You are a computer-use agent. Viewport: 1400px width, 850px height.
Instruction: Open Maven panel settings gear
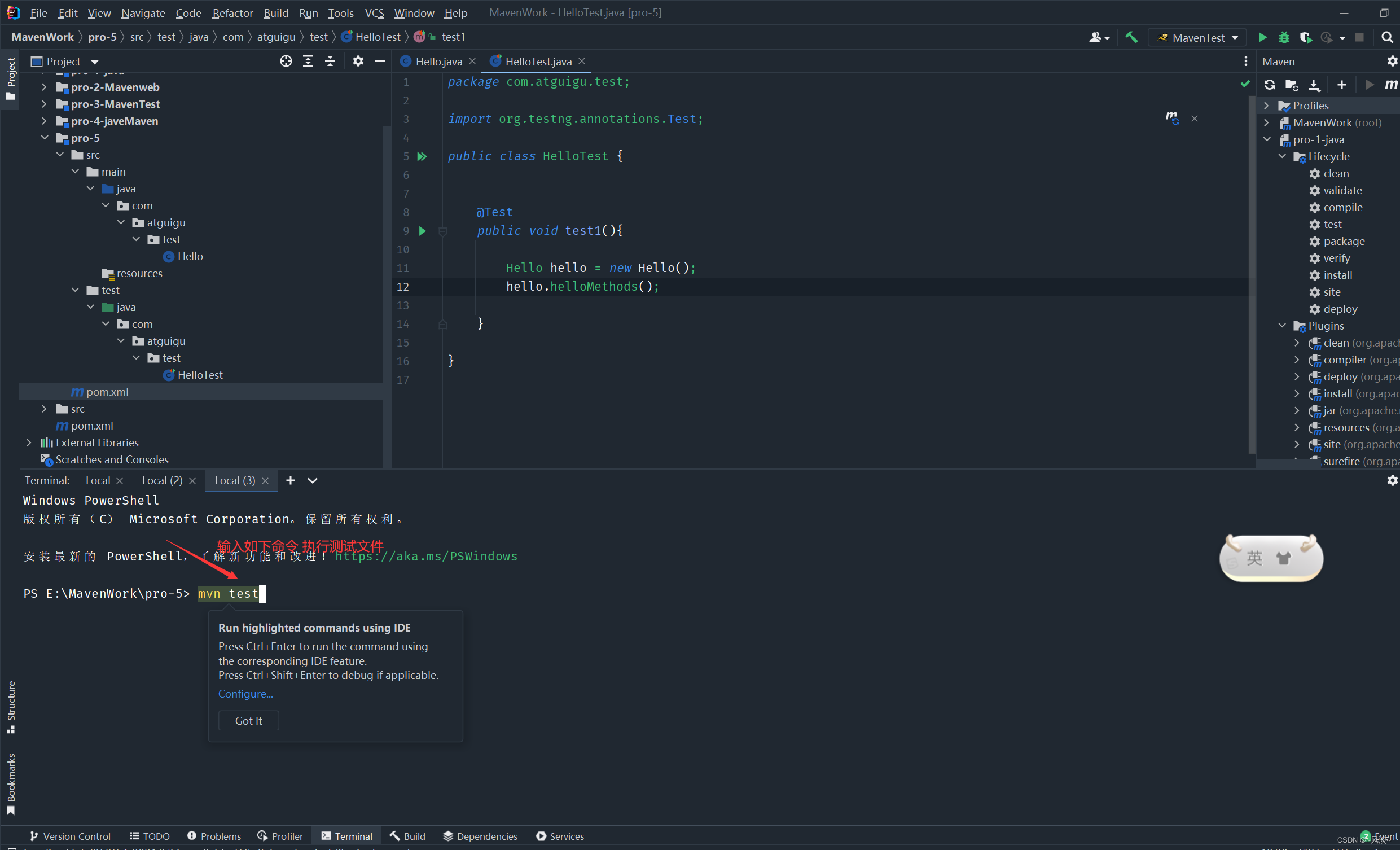tap(1392, 62)
